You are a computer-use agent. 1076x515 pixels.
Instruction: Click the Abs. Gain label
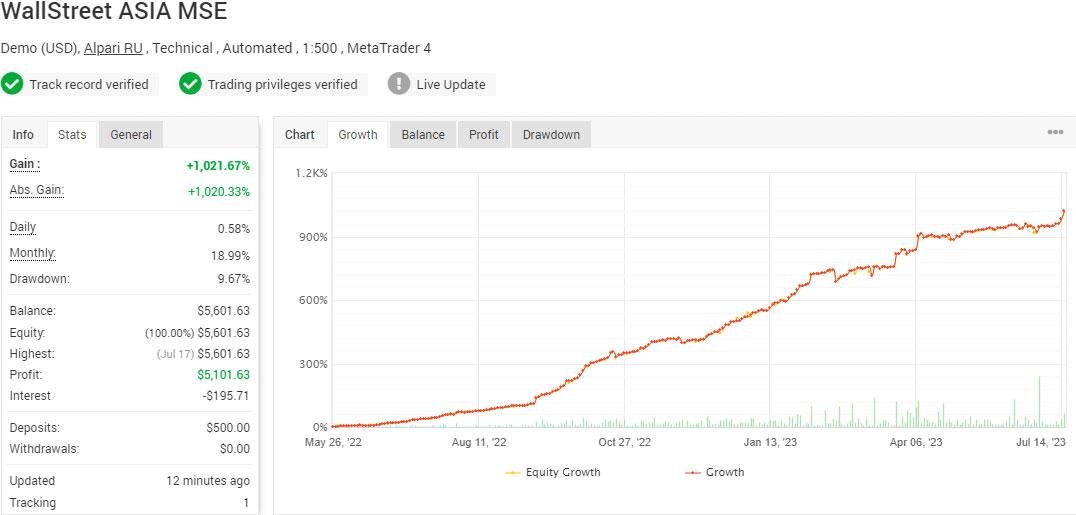37,190
